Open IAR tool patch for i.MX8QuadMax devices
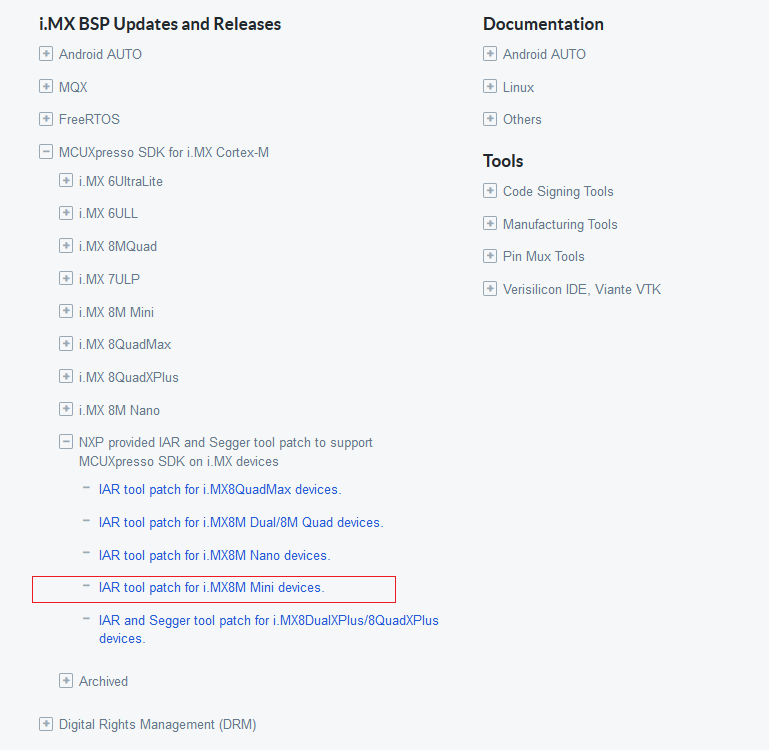 point(219,490)
